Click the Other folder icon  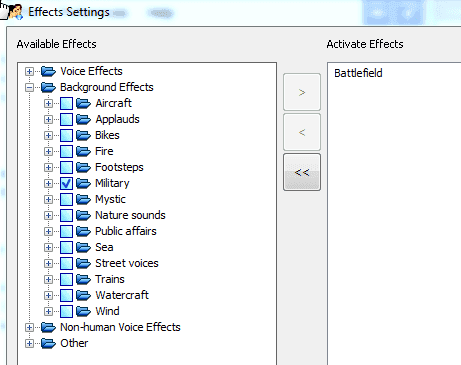pos(48,343)
